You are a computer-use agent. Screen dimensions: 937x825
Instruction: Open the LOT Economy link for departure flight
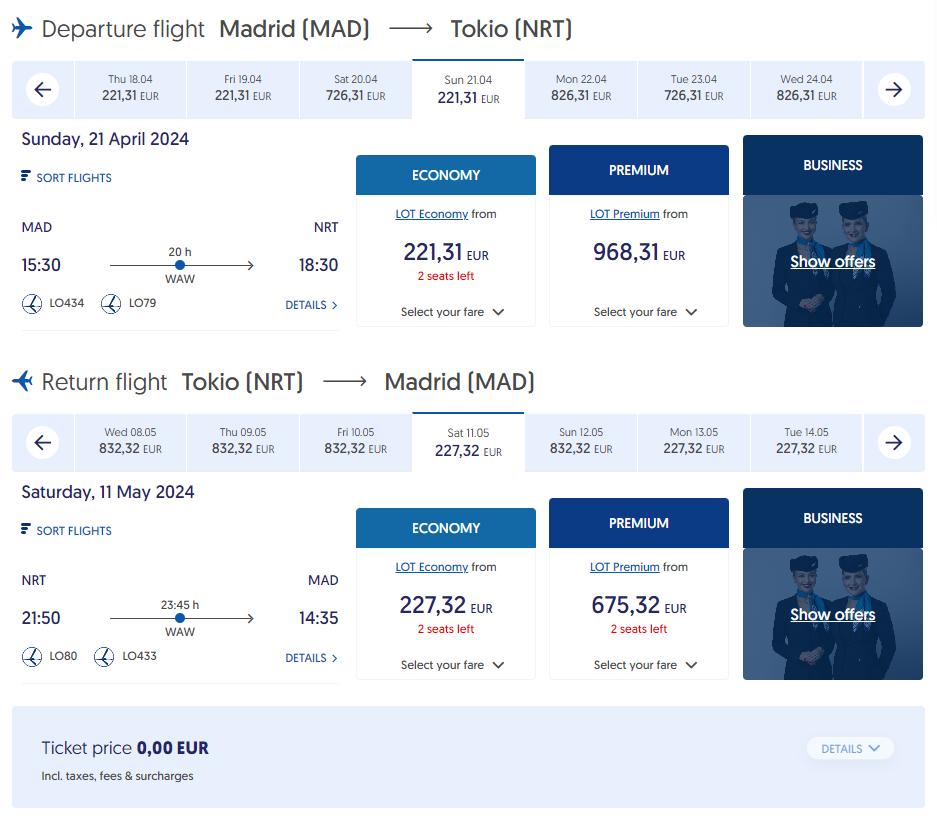(431, 214)
